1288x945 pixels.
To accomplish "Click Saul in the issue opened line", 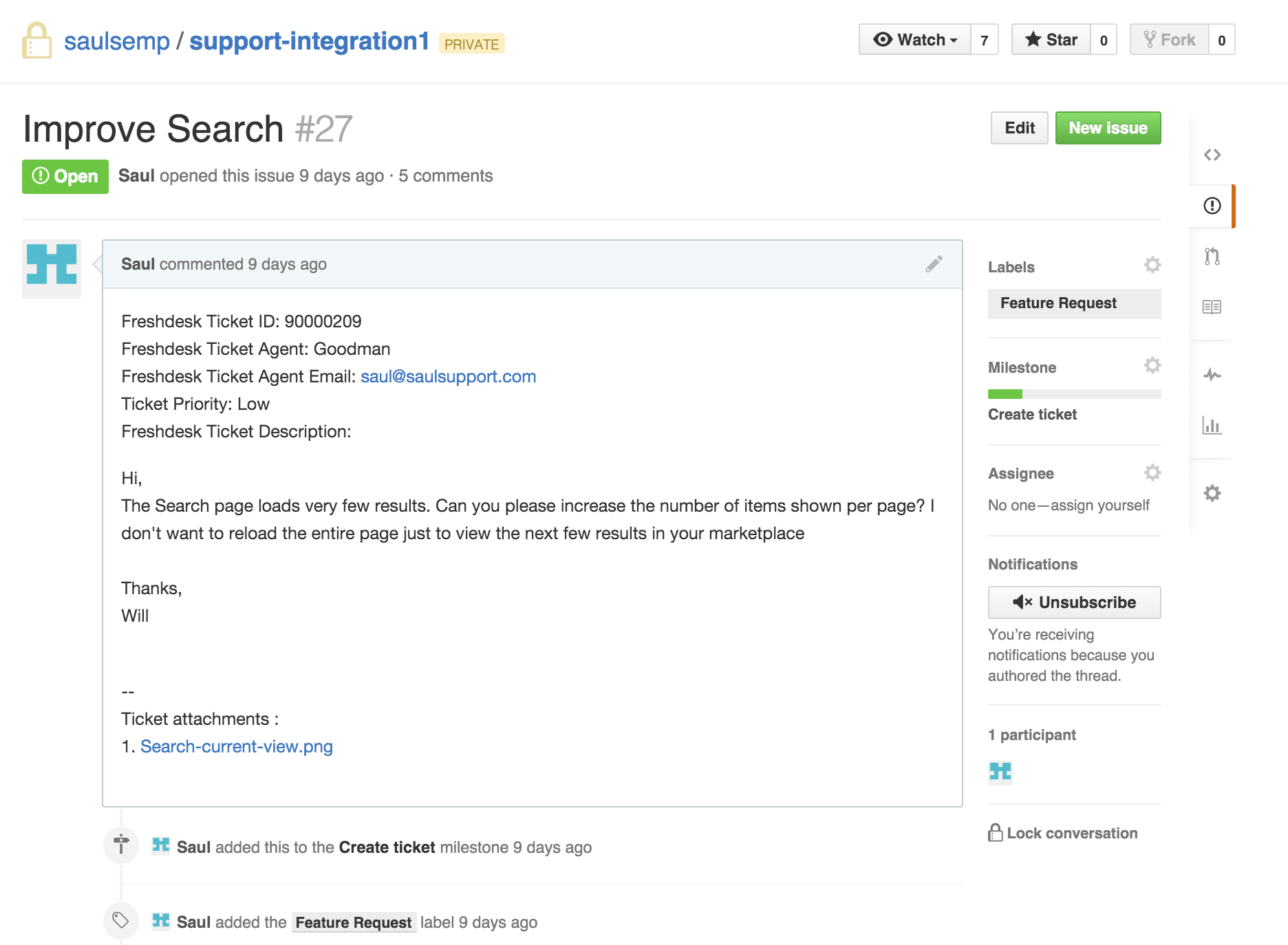I will pyautogui.click(x=136, y=176).
